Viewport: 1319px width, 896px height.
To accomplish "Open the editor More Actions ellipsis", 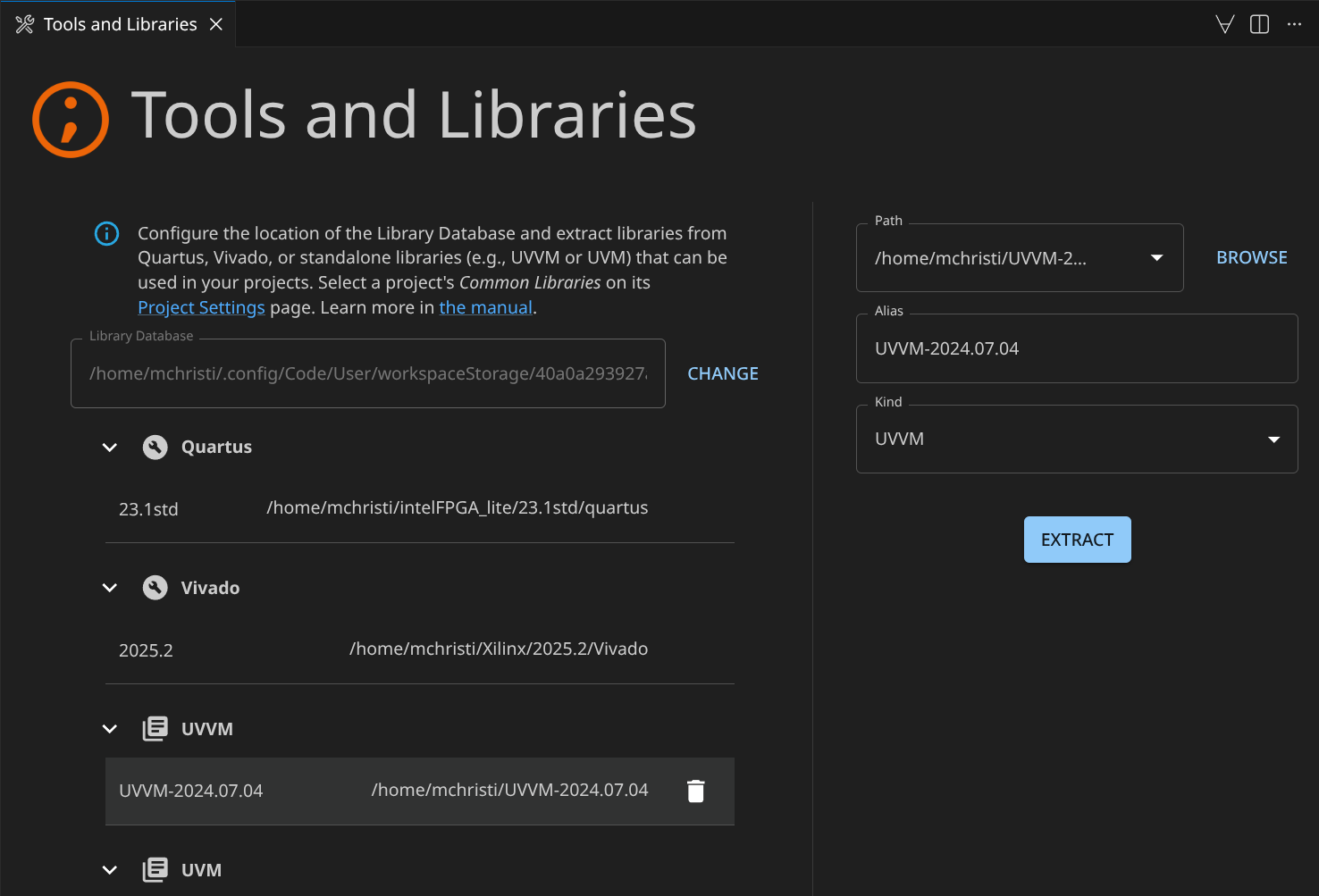I will pos(1294,24).
